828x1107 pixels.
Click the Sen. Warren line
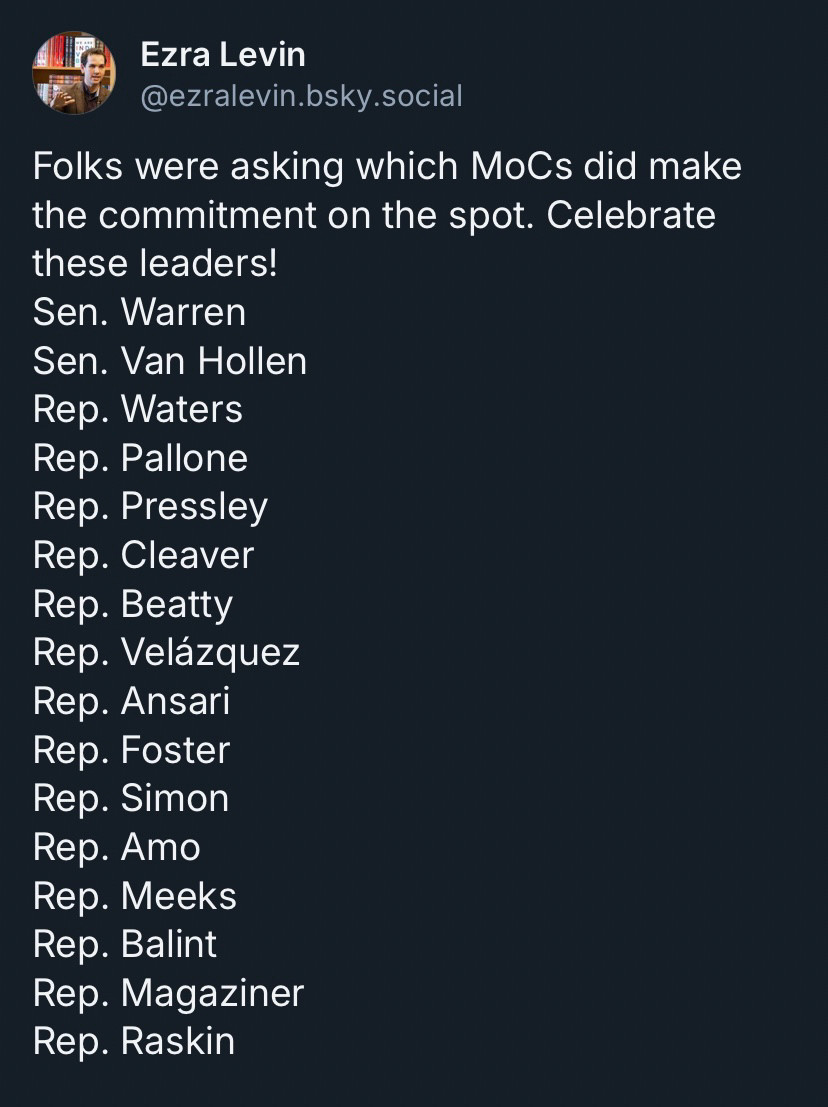click(x=139, y=312)
